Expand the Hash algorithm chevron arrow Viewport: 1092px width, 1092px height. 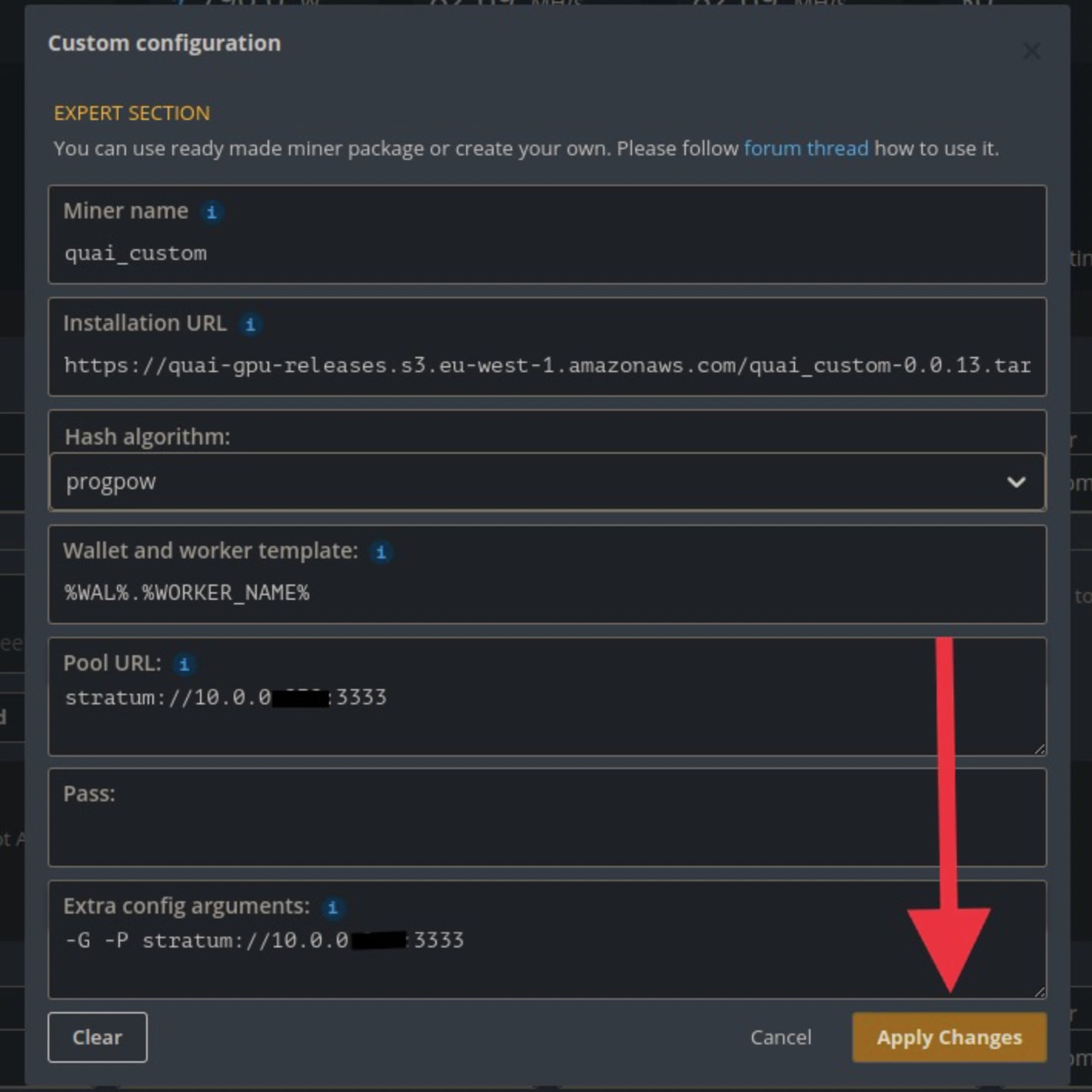[1016, 482]
